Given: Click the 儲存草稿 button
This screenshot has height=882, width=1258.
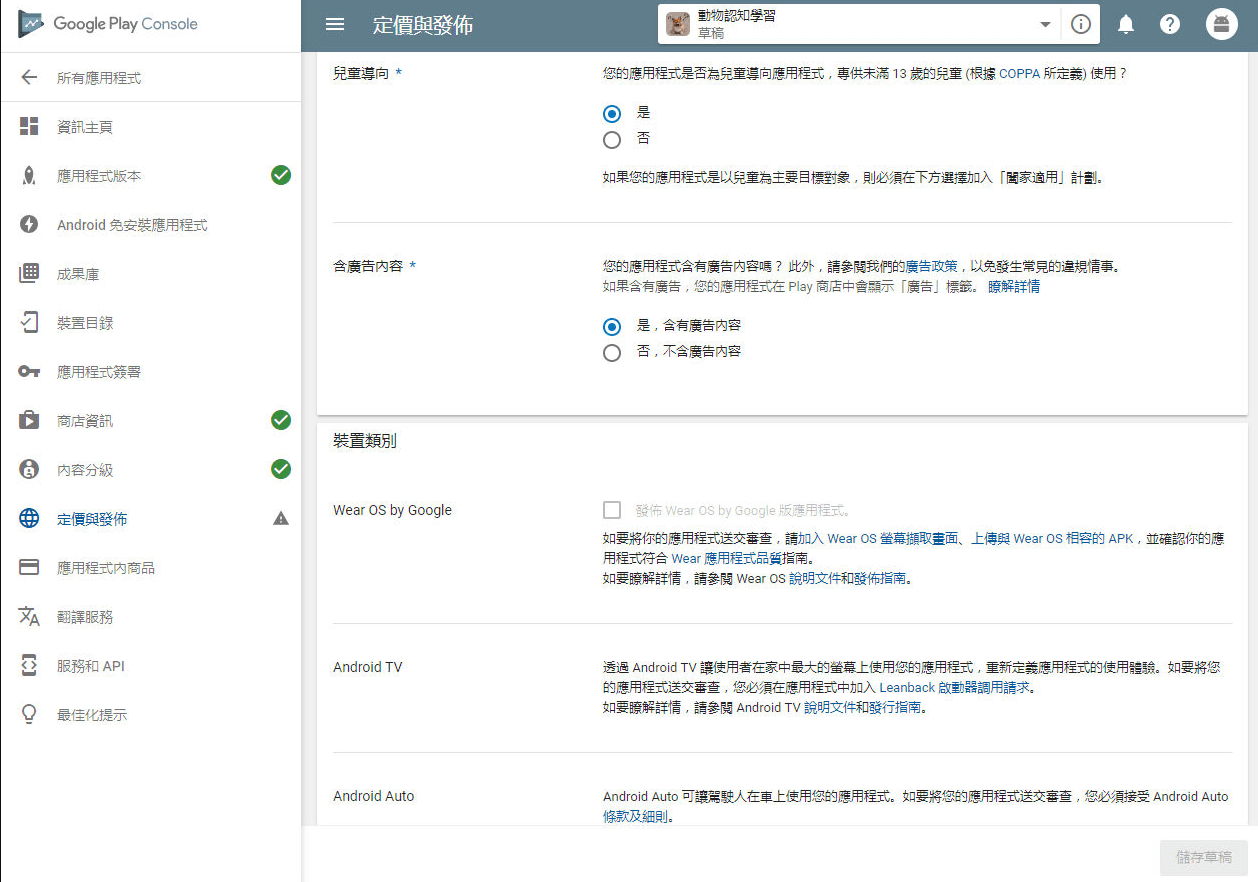Looking at the screenshot, I should [x=1204, y=857].
